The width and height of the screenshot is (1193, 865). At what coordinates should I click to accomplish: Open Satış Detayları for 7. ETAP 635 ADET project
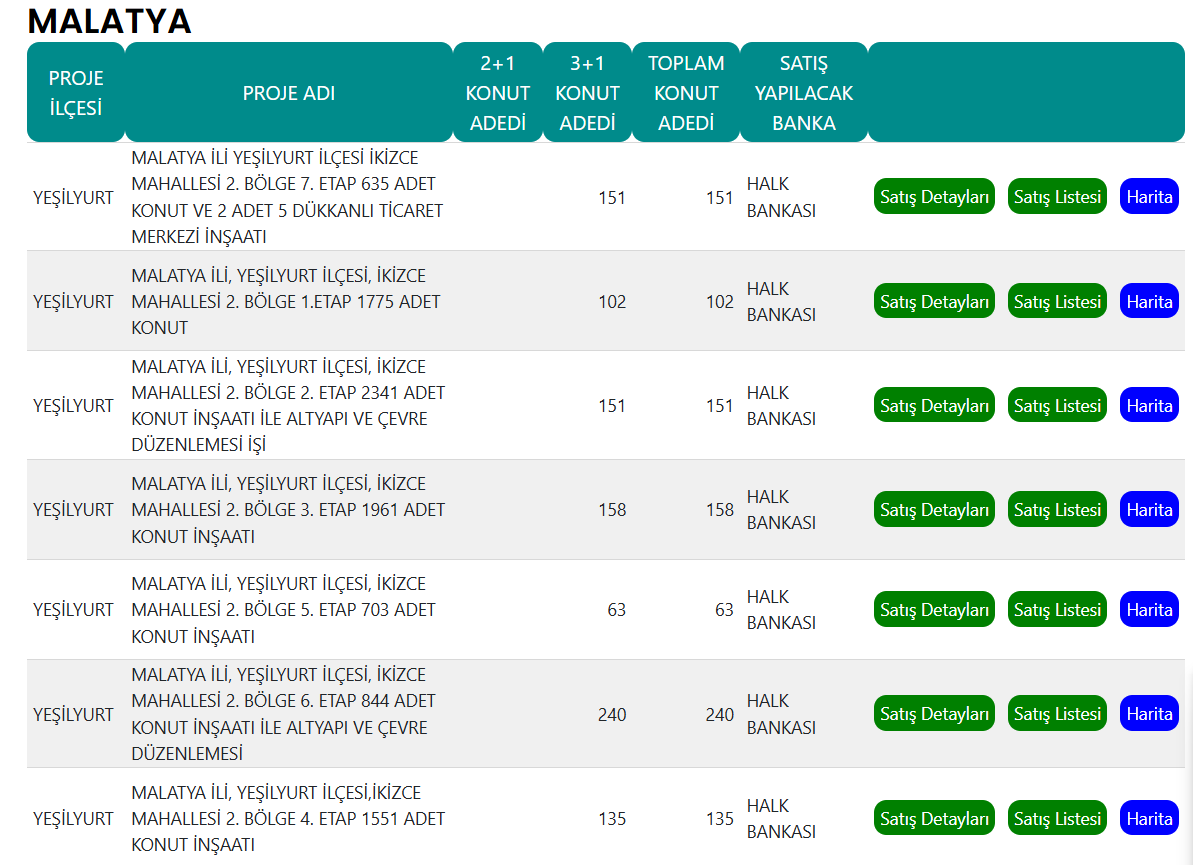[x=934, y=197]
